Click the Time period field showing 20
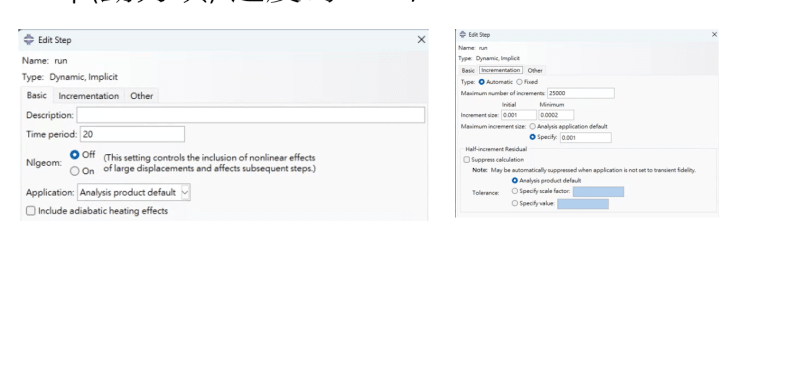Image resolution: width=800 pixels, height=371 pixels. (x=132, y=134)
